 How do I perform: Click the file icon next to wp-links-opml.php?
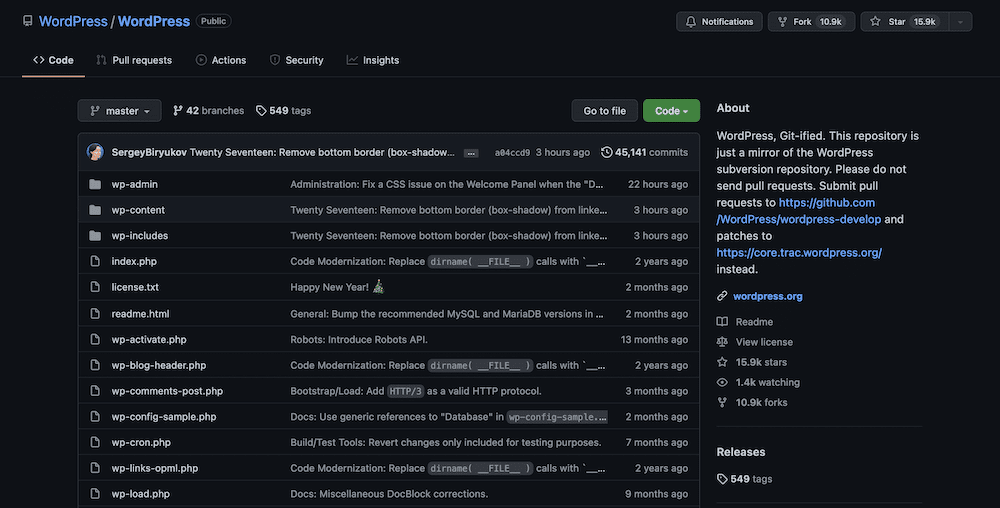point(95,468)
